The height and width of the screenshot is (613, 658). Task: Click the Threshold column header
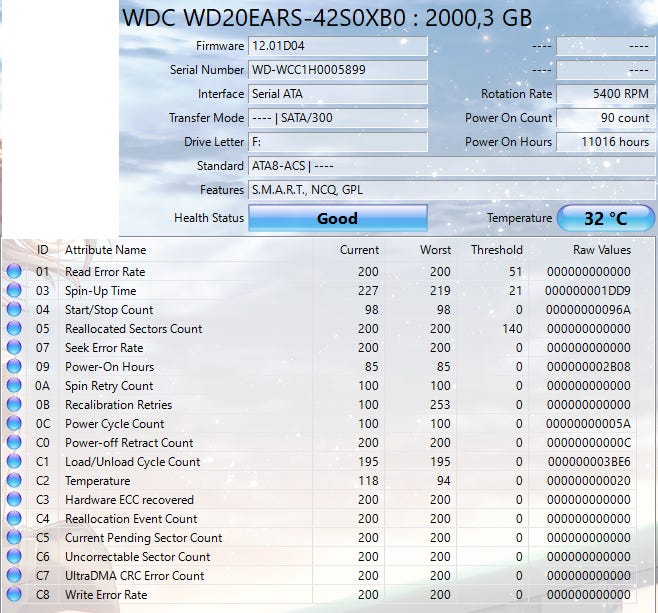pyautogui.click(x=497, y=250)
